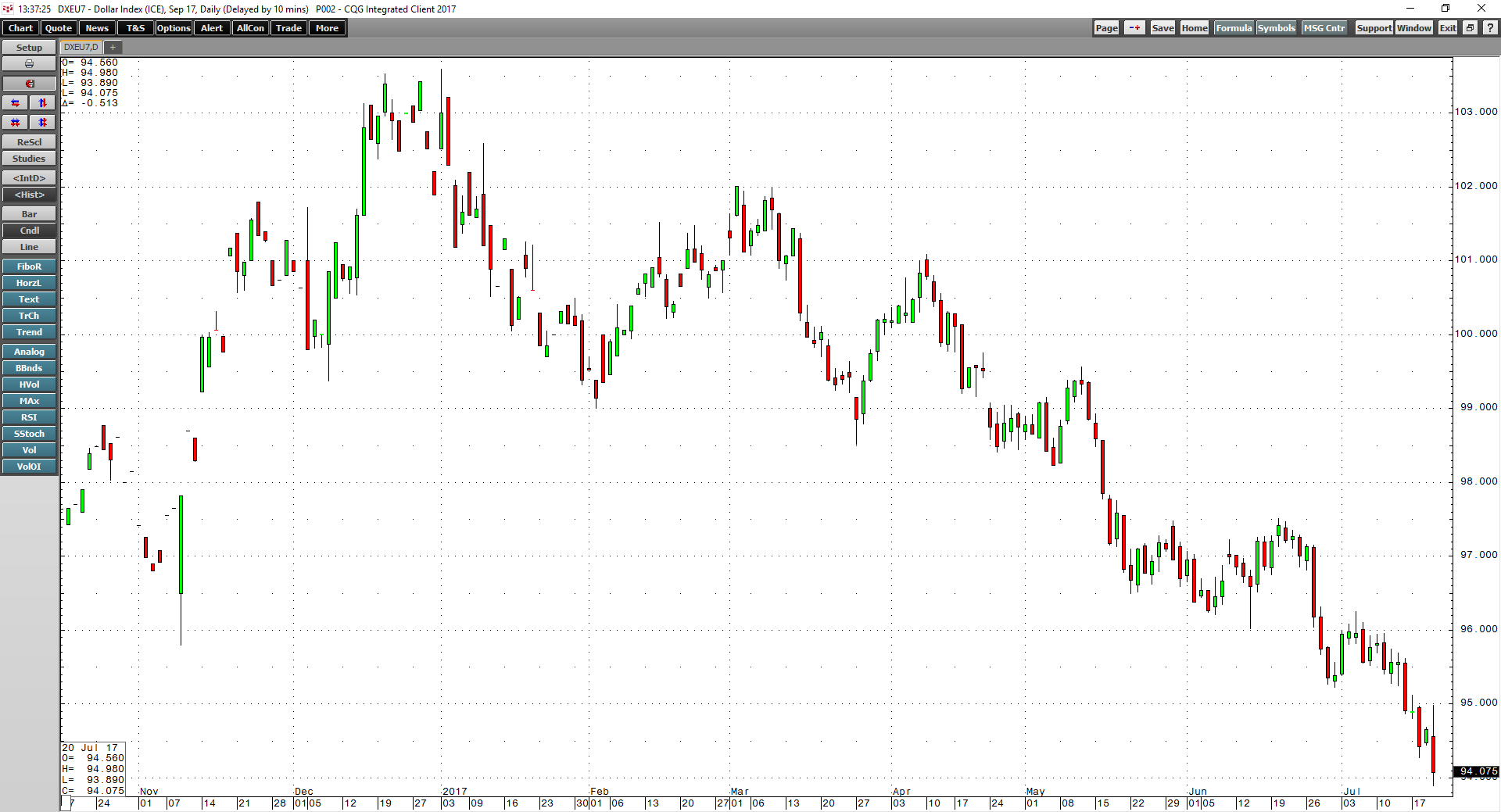The width and height of the screenshot is (1501, 812).
Task: Pick the Trend line tool
Action: point(29,332)
